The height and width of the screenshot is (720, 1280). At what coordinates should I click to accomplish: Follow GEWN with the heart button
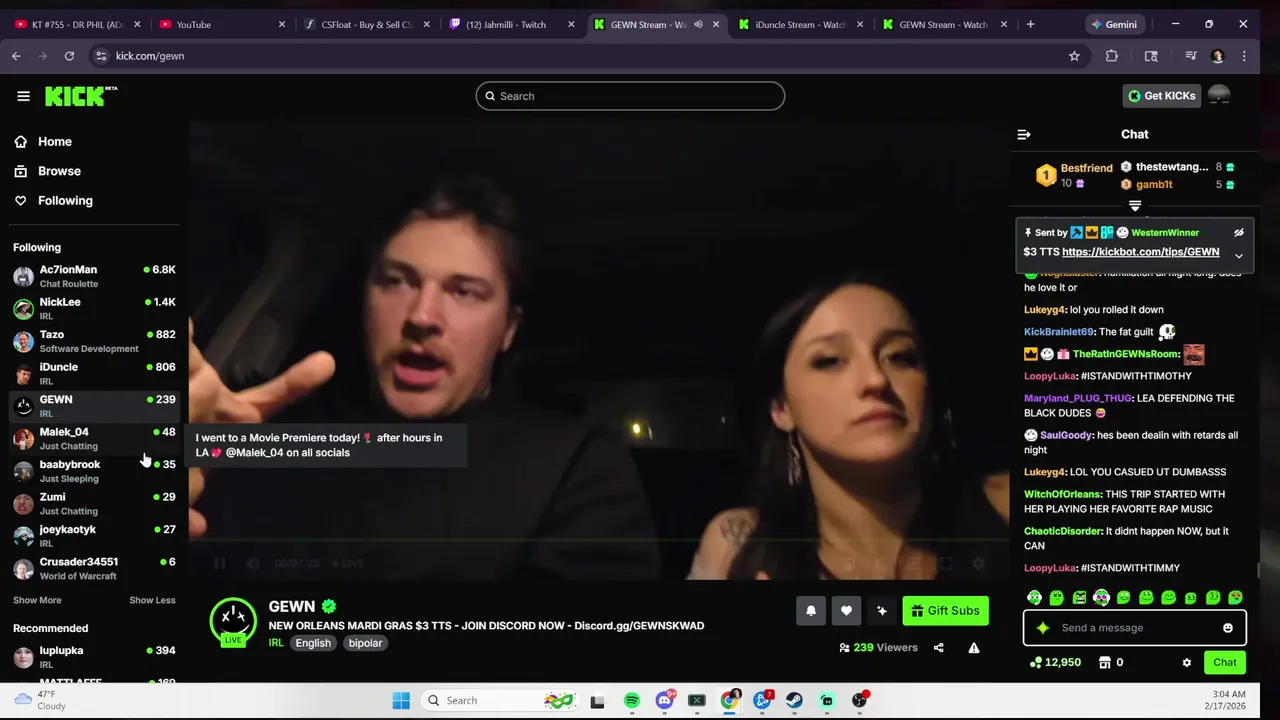click(x=846, y=611)
